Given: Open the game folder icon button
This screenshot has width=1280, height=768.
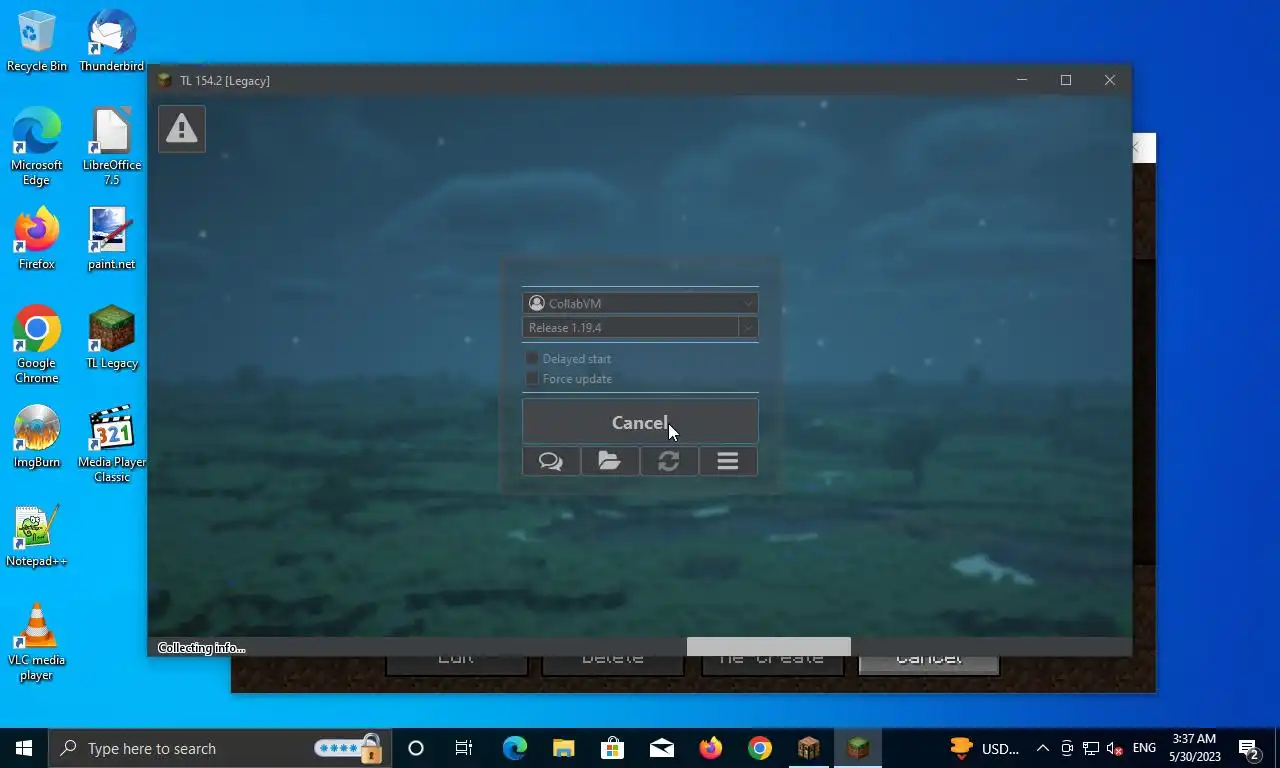Looking at the screenshot, I should (610, 461).
